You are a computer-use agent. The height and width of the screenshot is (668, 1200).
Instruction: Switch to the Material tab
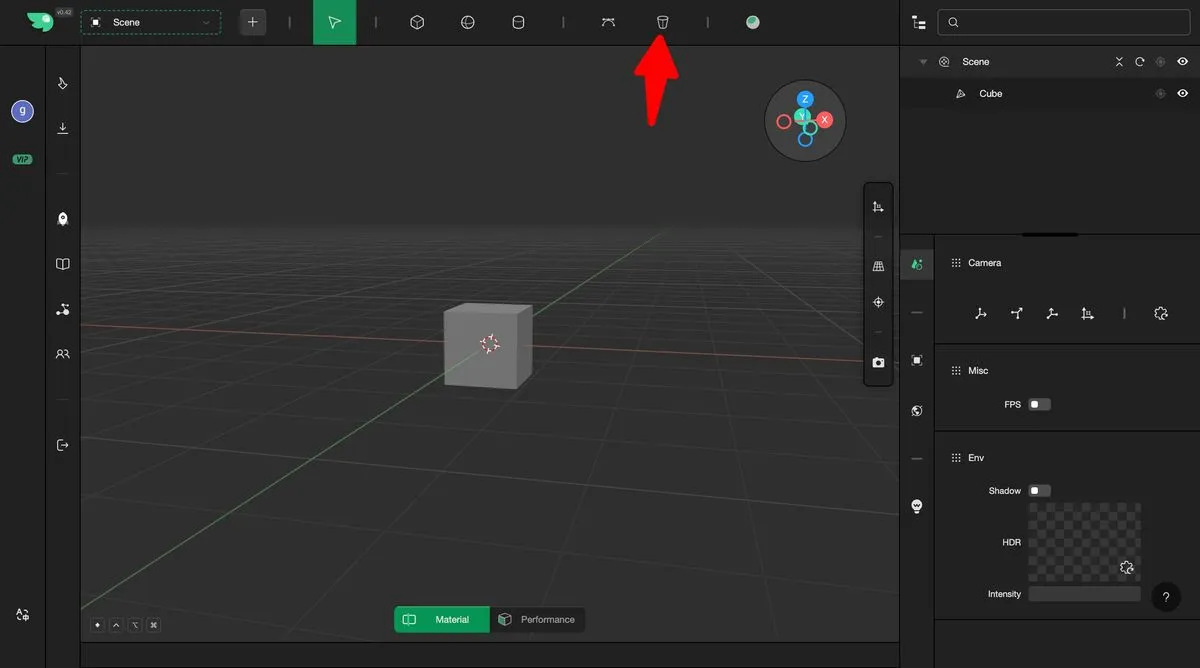(442, 620)
